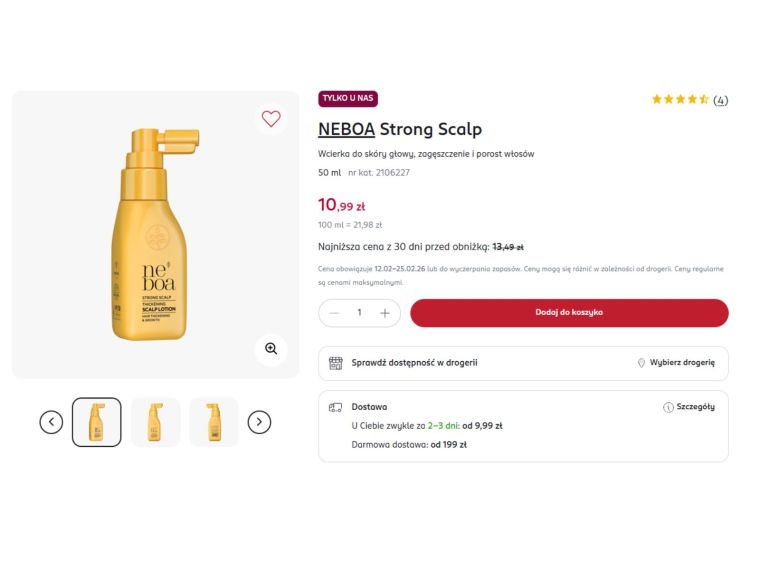
Task: Add product to favorites with heart icon
Action: [271, 119]
